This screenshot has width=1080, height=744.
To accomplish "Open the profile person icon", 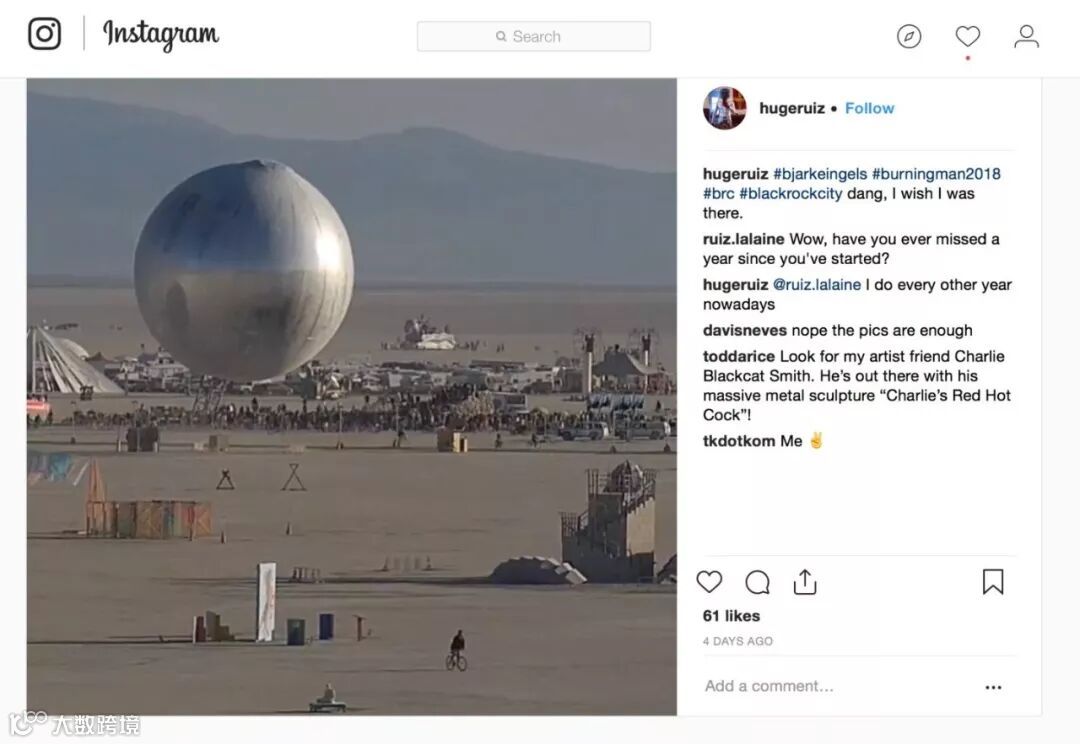I will coord(1026,36).
